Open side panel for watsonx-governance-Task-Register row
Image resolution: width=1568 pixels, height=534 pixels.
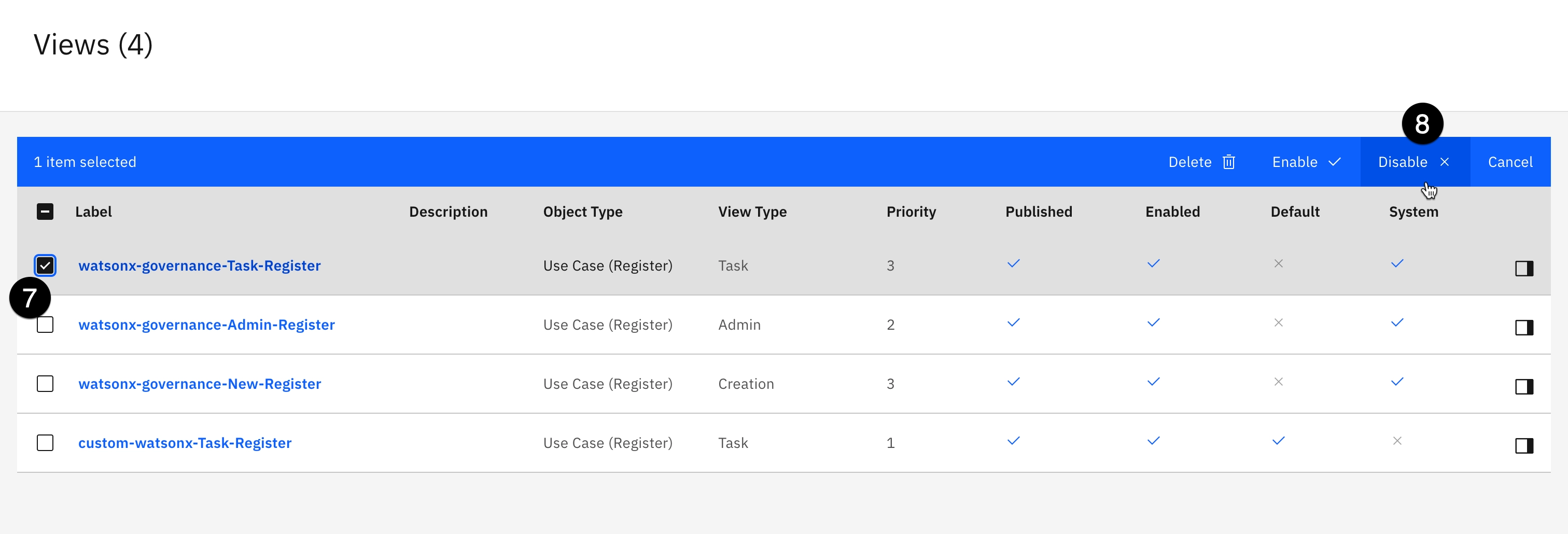tap(1523, 269)
